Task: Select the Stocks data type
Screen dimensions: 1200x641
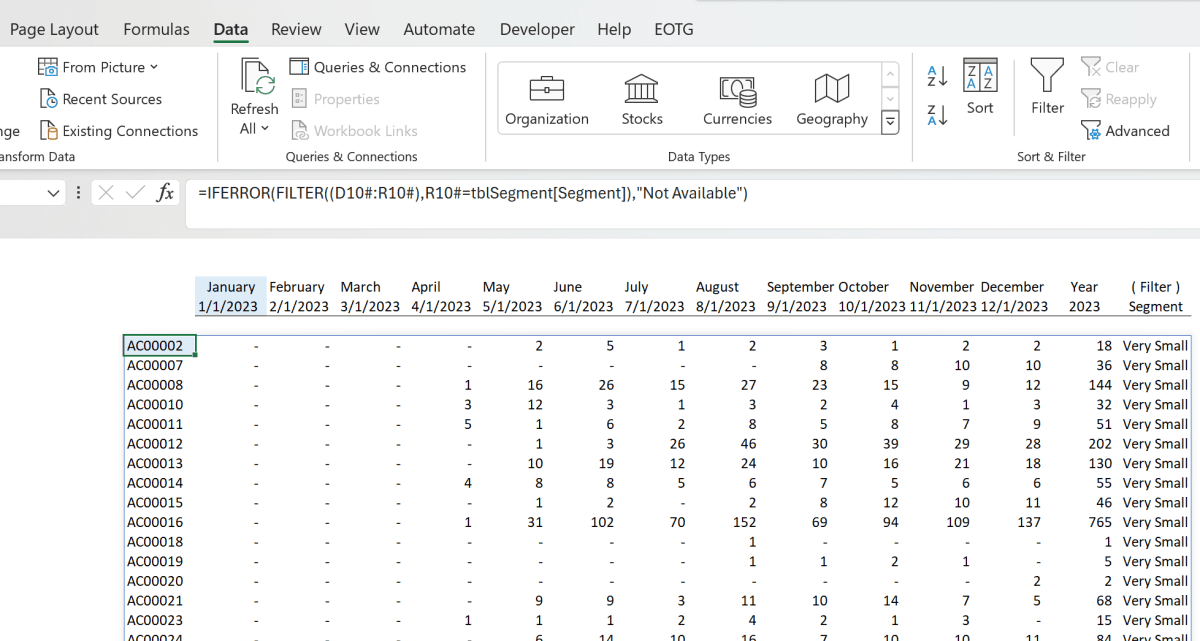Action: pyautogui.click(x=641, y=97)
